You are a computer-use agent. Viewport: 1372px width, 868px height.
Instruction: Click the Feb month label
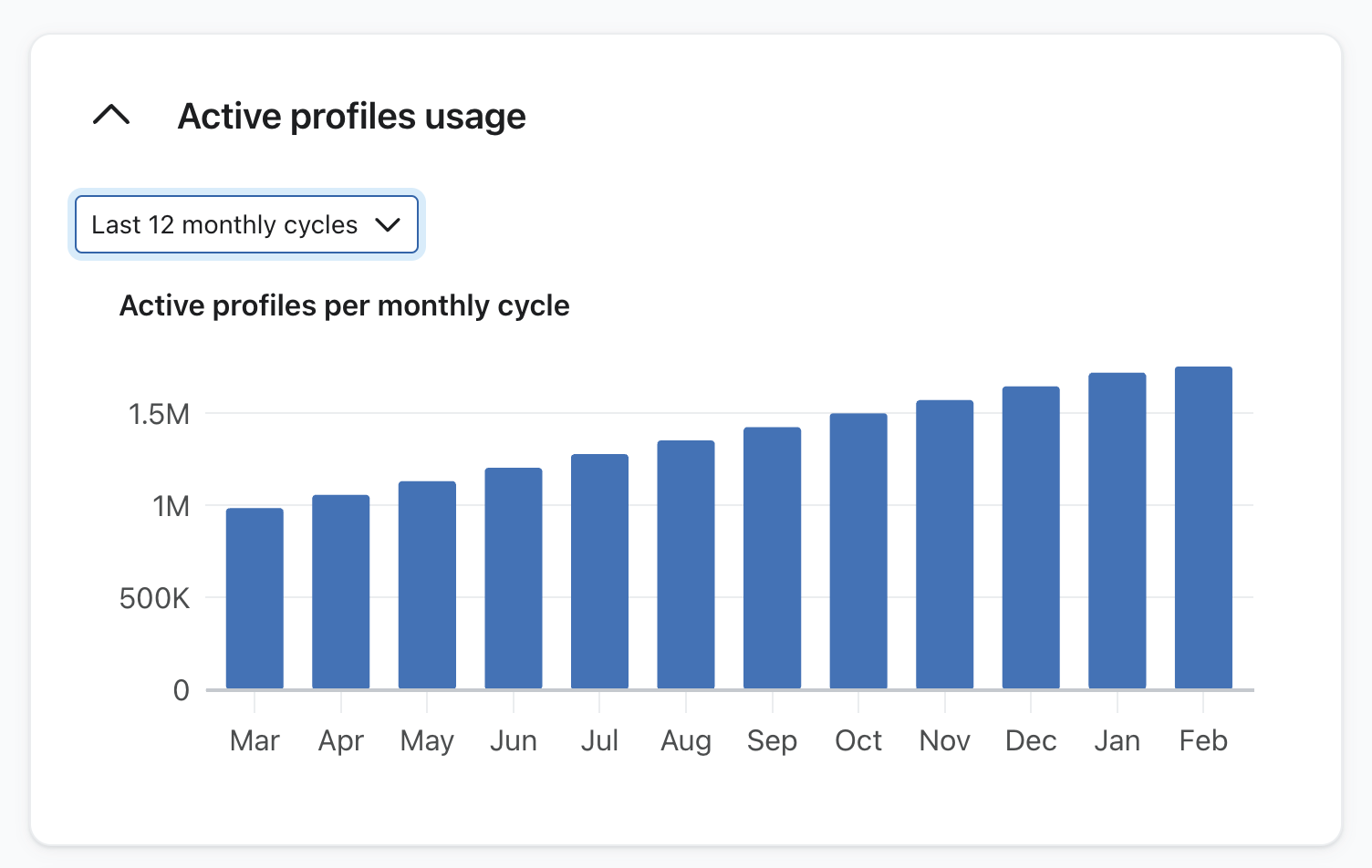tap(1202, 740)
